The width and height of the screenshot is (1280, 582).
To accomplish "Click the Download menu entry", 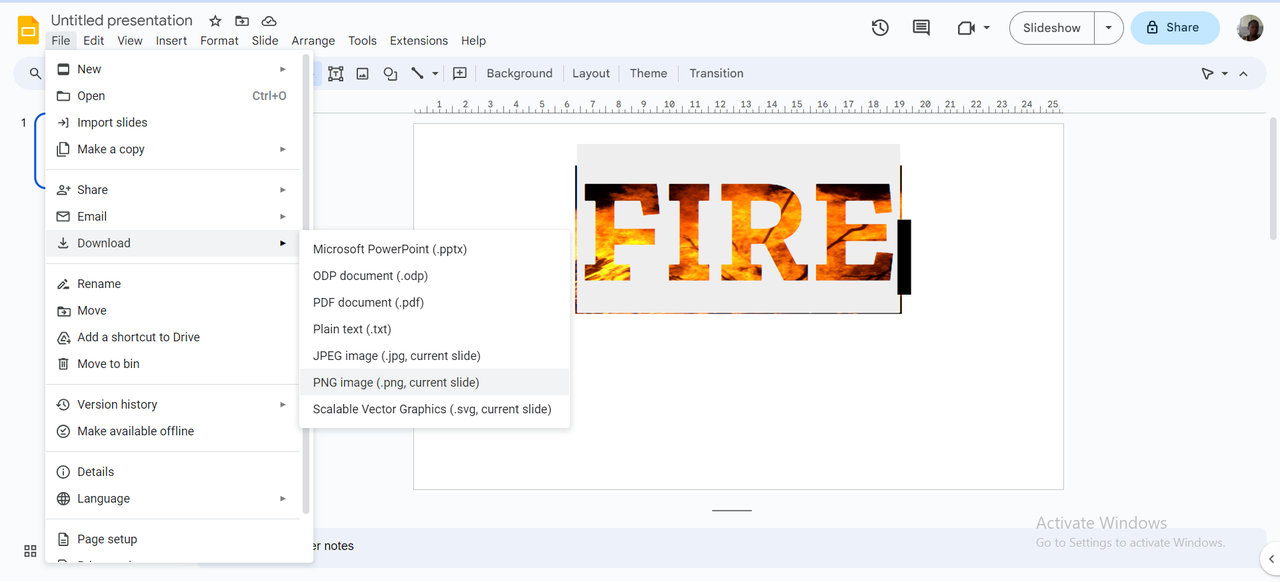I will (x=173, y=243).
